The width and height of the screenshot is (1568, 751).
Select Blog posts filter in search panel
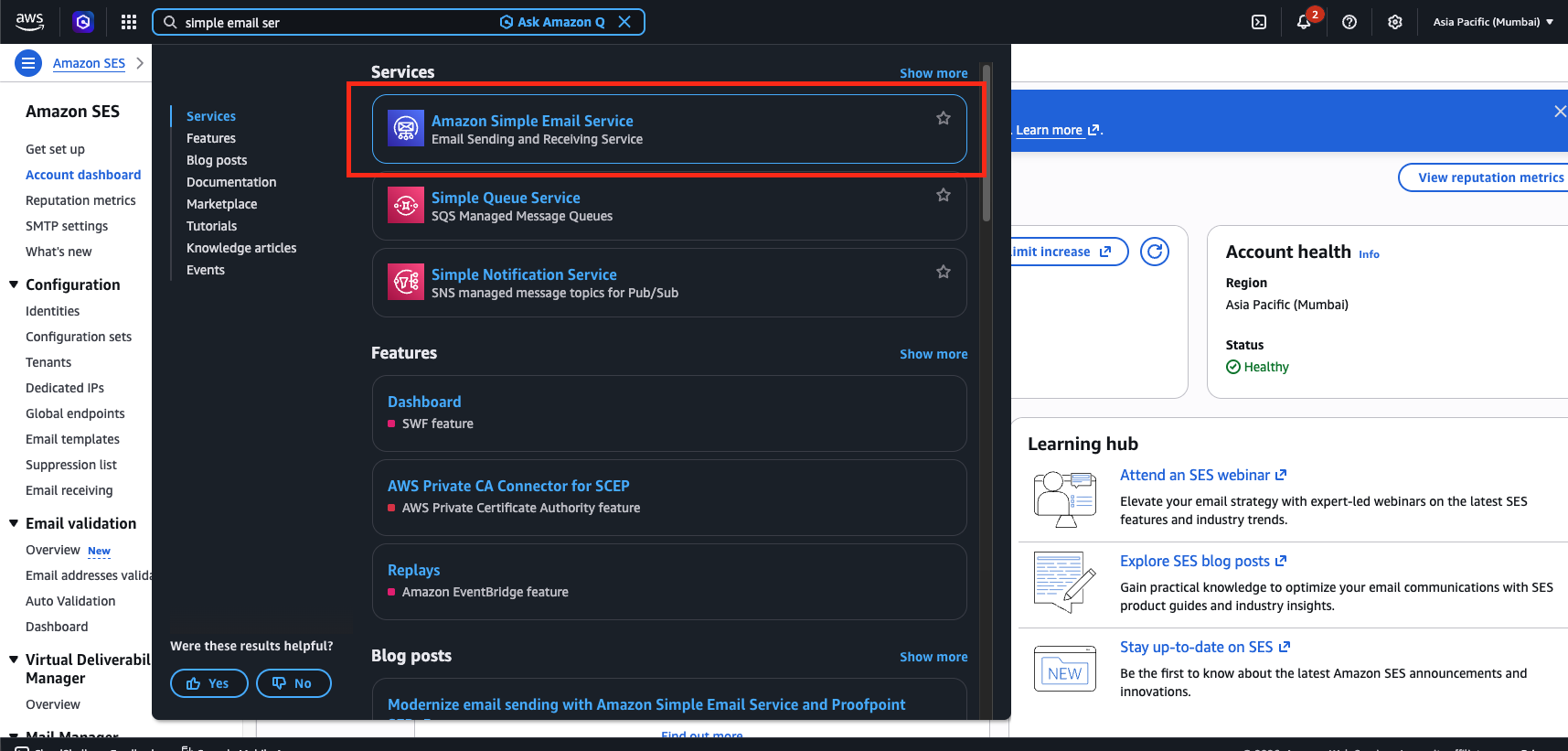tap(217, 160)
